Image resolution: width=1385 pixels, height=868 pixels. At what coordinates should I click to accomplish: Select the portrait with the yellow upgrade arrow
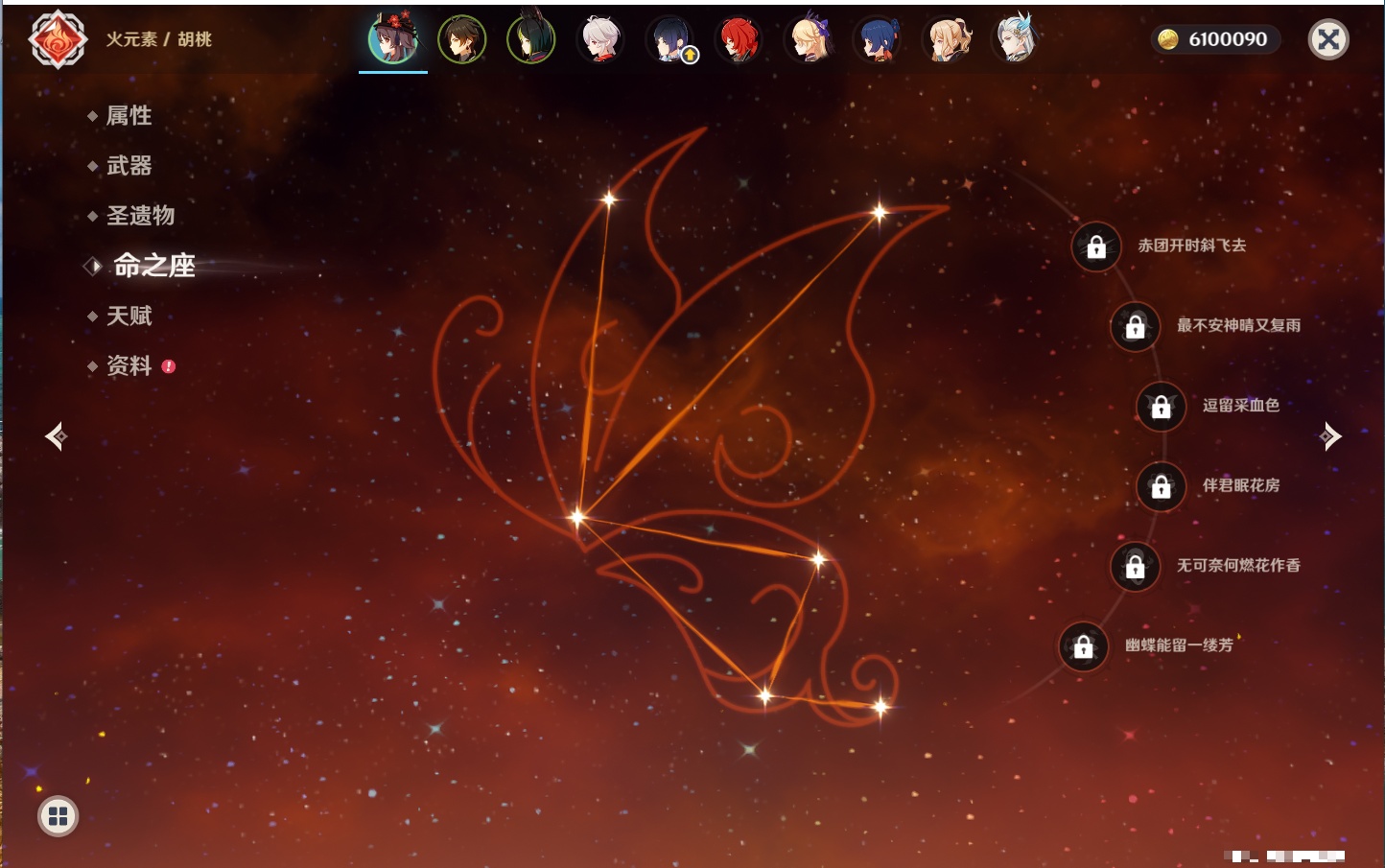(x=669, y=39)
